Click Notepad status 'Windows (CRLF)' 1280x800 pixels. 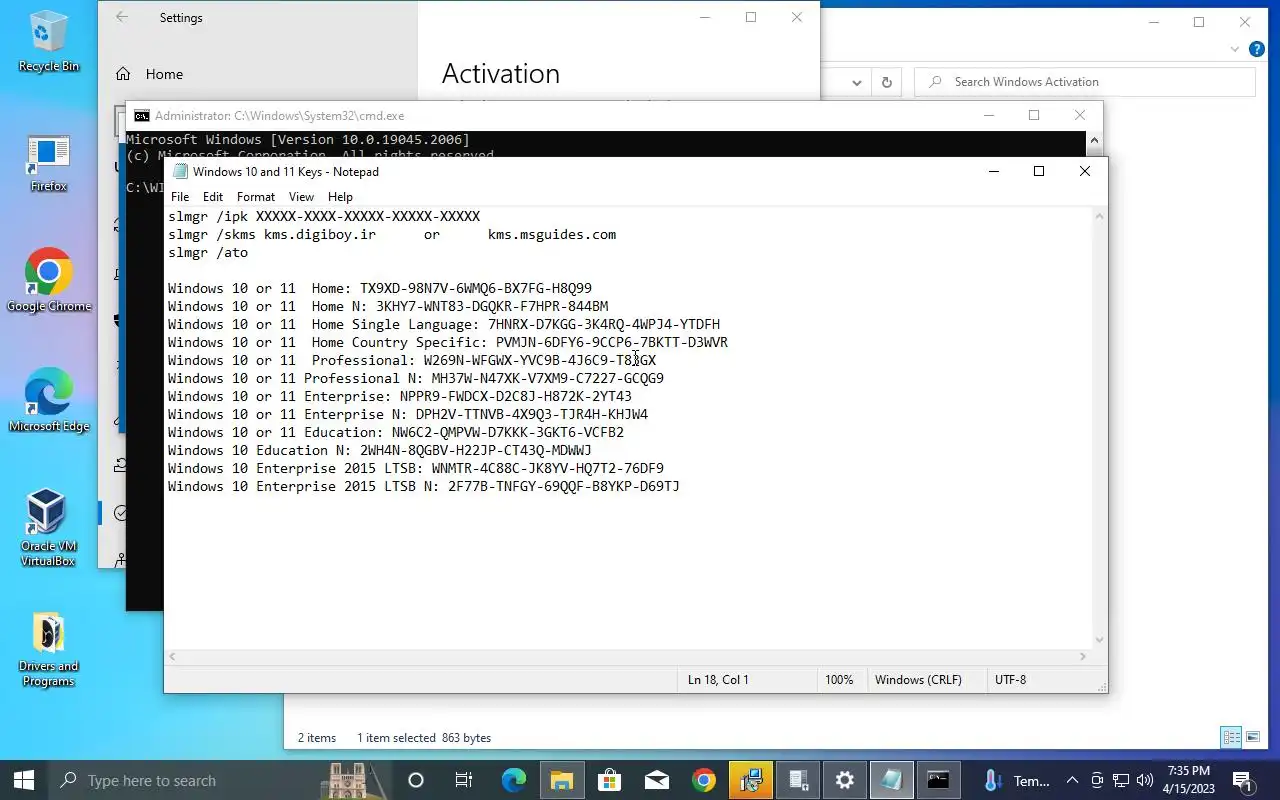[918, 680]
